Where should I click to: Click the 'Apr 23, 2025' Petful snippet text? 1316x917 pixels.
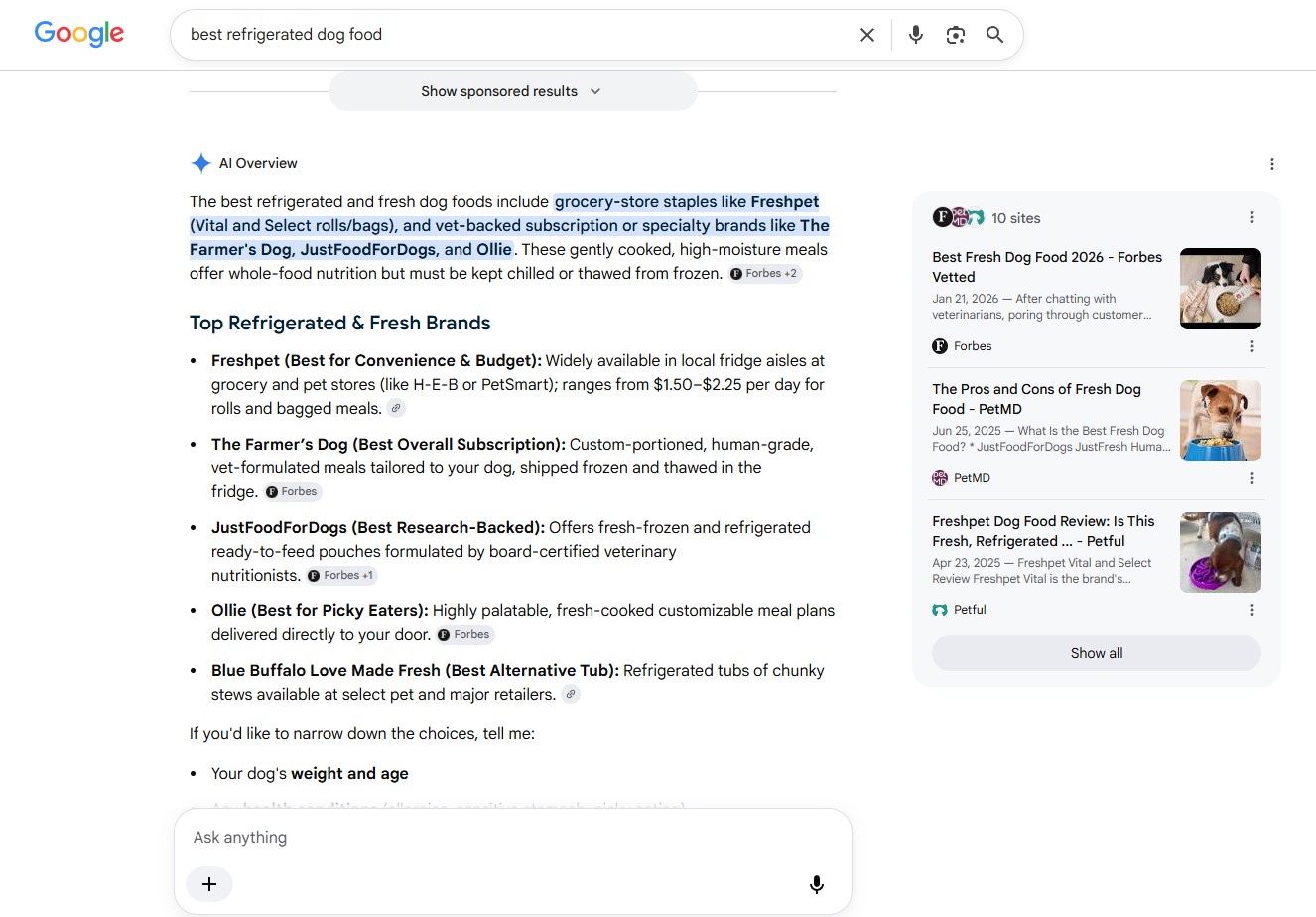[x=1042, y=571]
